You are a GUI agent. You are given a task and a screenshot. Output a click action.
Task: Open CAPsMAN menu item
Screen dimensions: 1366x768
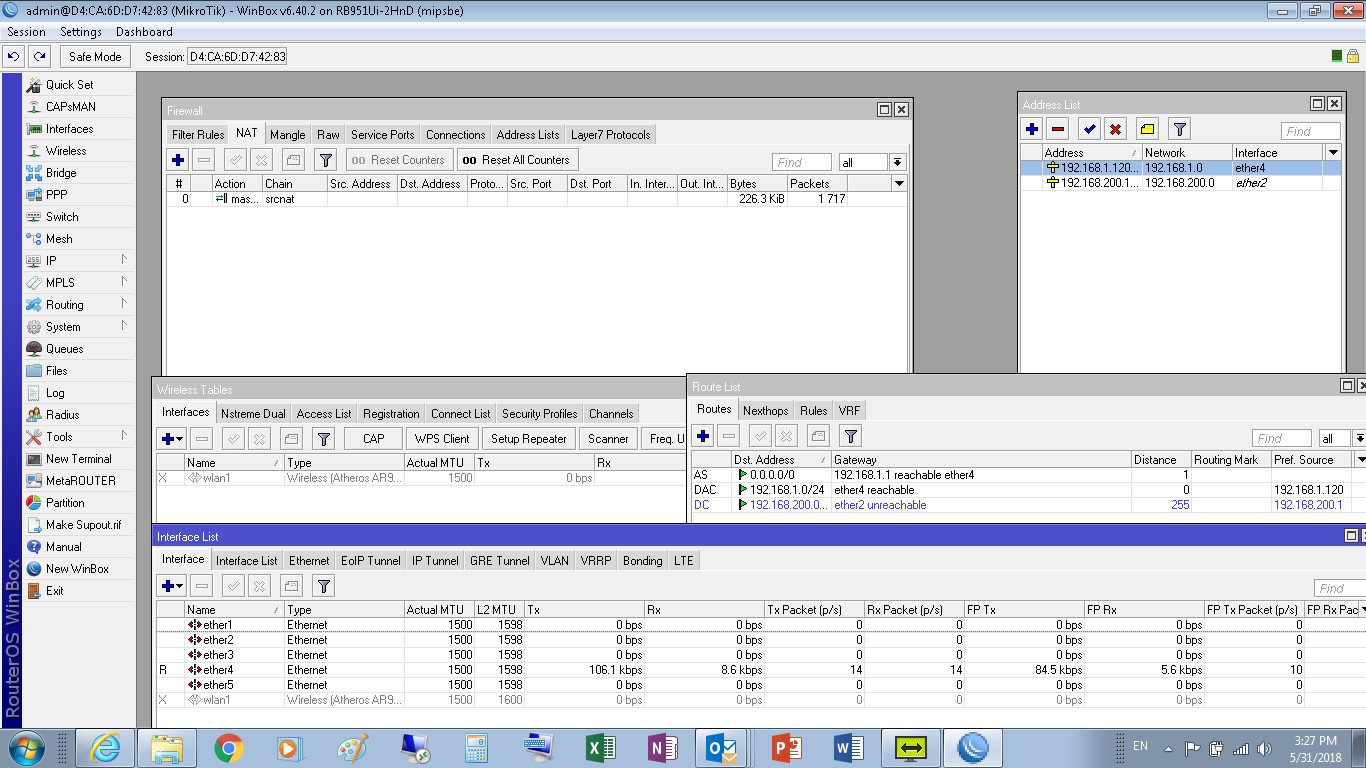coord(71,107)
